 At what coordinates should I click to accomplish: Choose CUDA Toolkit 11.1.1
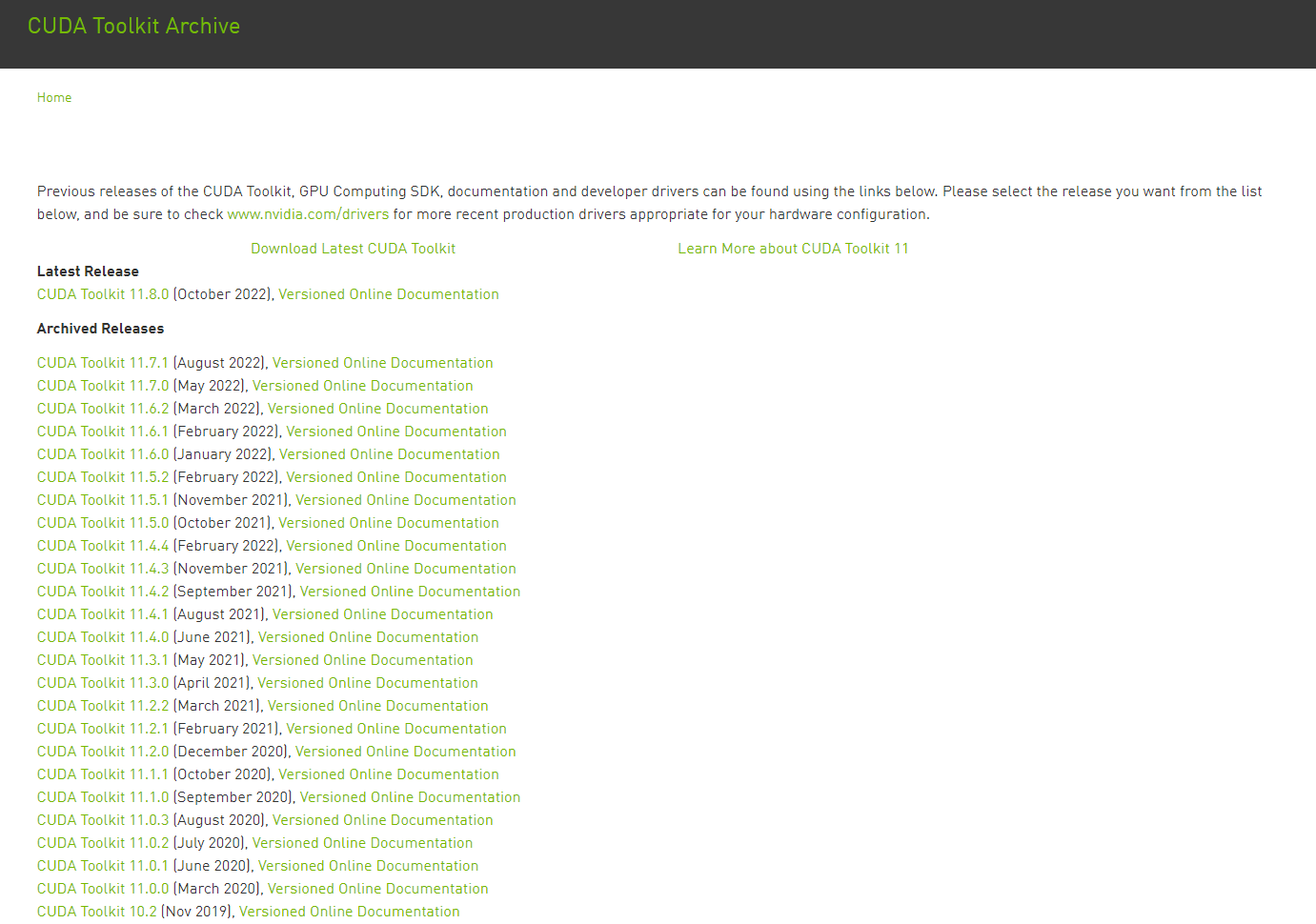[103, 774]
